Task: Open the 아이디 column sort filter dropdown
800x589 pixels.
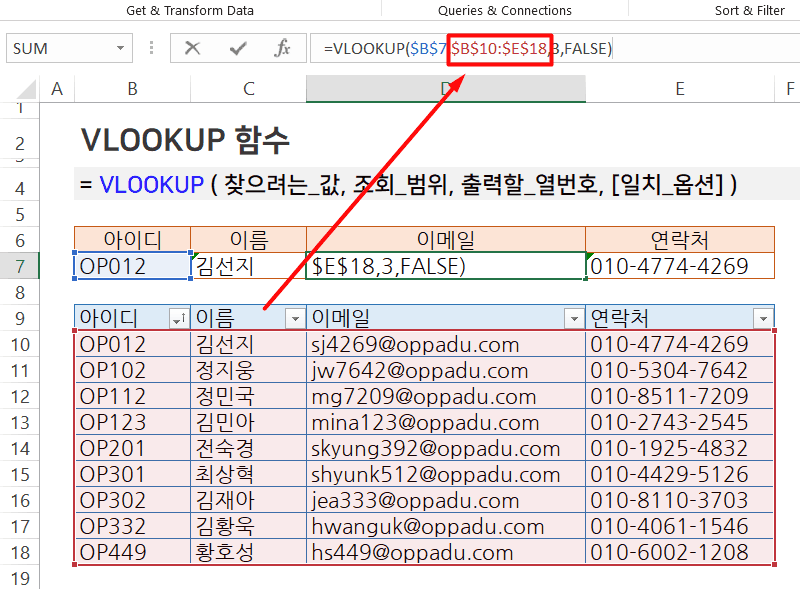Action: tap(179, 319)
